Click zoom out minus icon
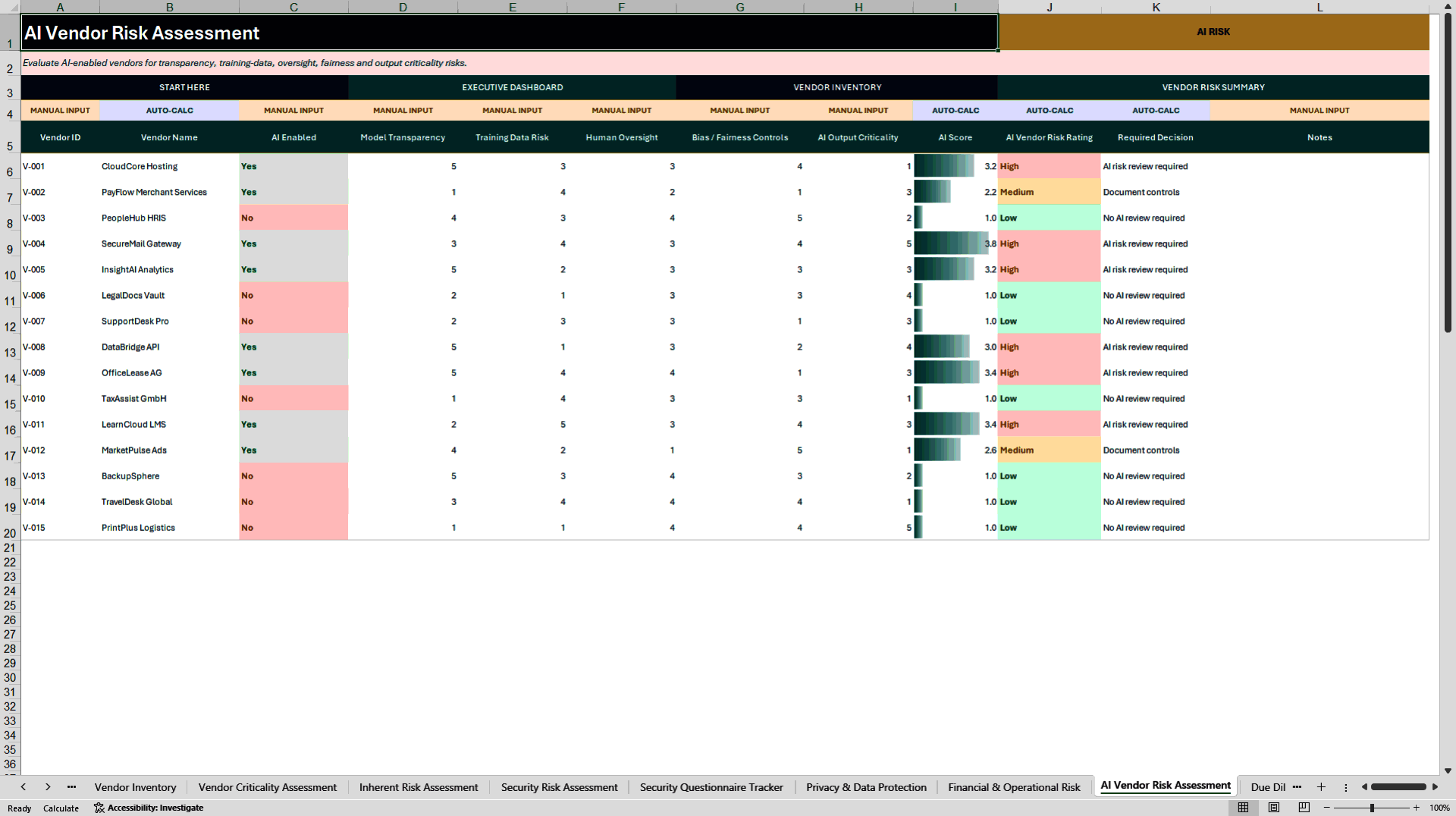1456x816 pixels. (x=1327, y=808)
